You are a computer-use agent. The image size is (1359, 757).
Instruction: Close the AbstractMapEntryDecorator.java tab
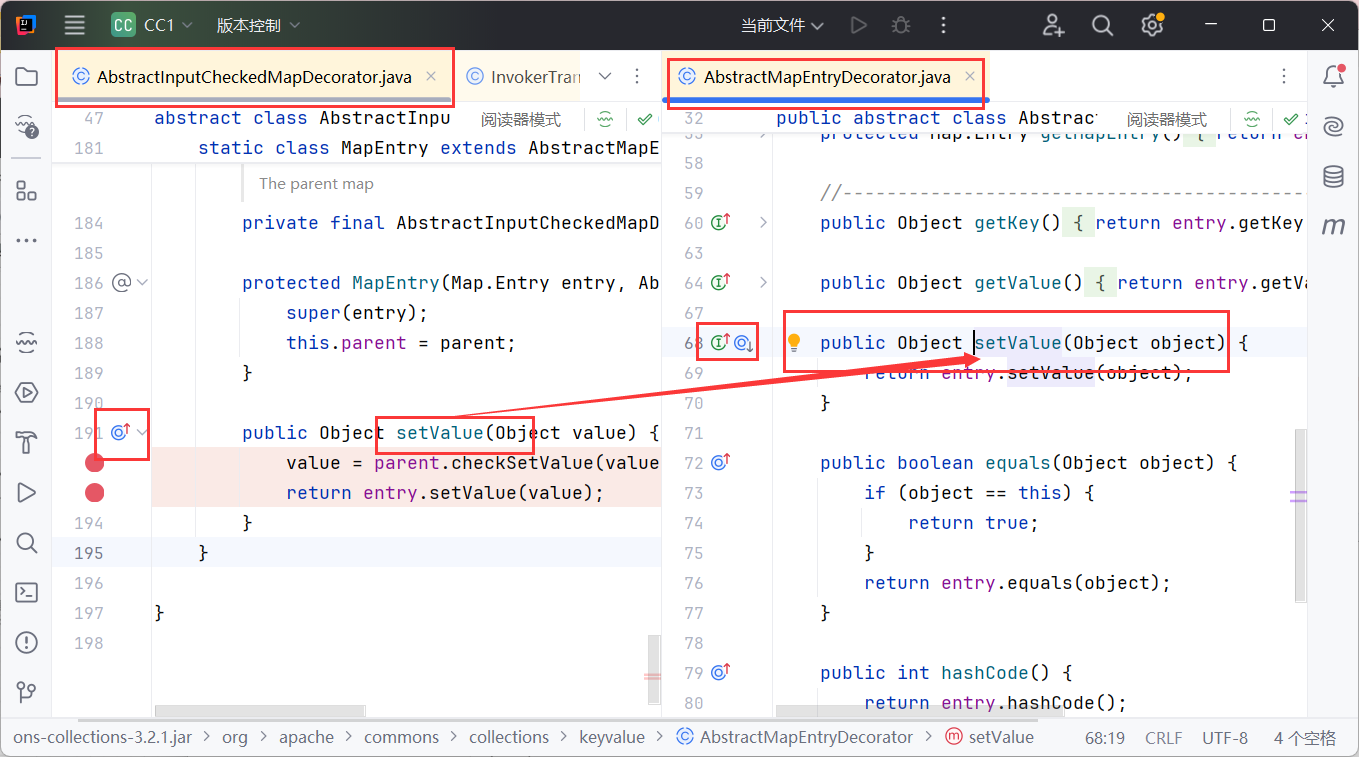(970, 77)
